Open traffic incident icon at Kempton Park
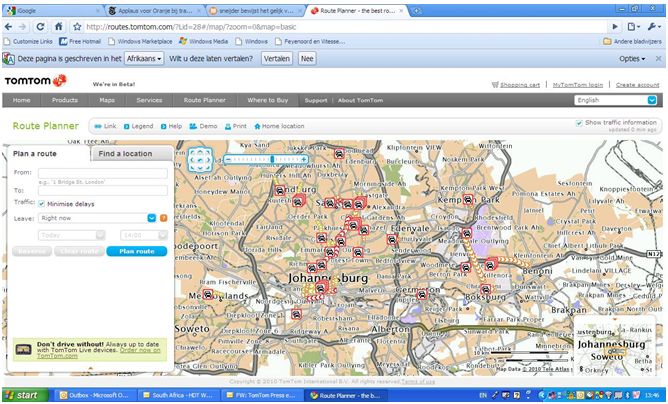668x404 pixels. point(468,199)
